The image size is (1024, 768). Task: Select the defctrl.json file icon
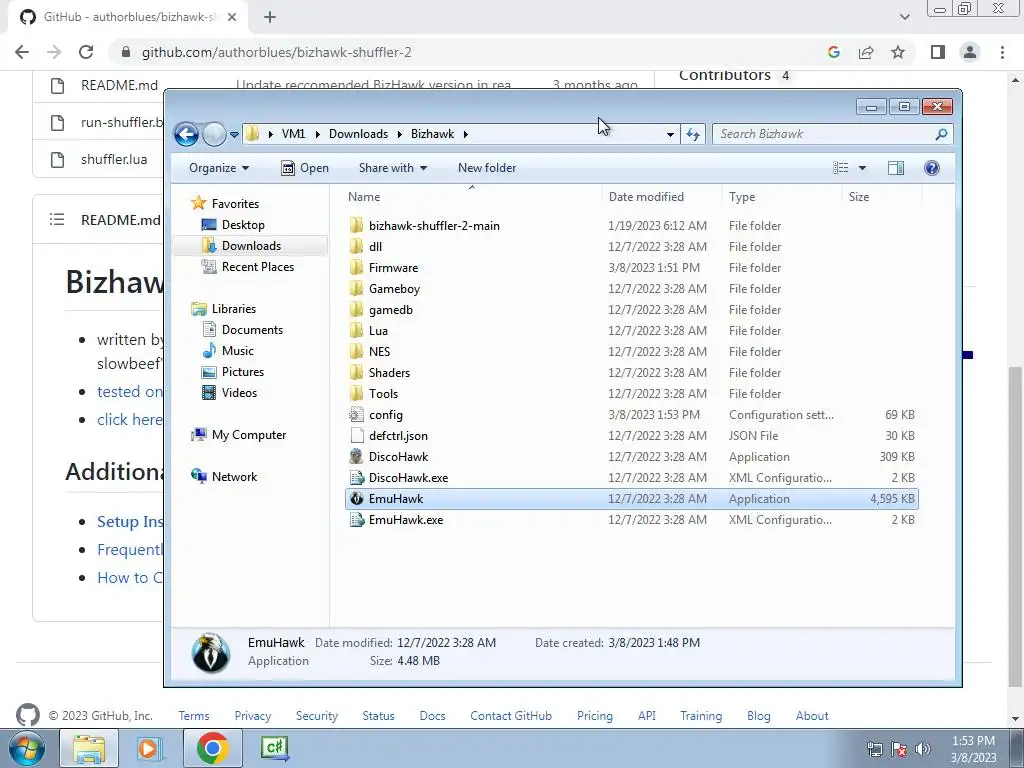point(357,436)
